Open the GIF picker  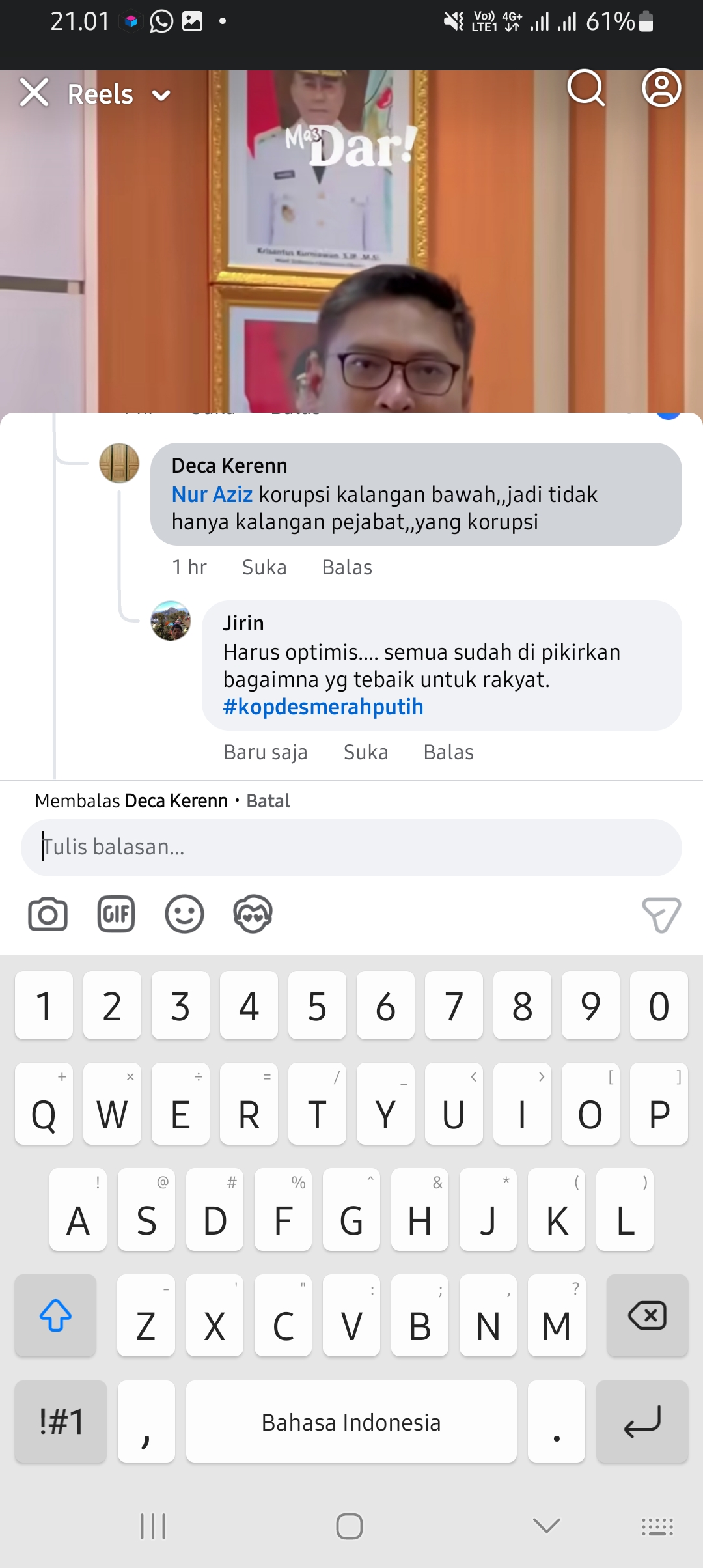coord(116,914)
